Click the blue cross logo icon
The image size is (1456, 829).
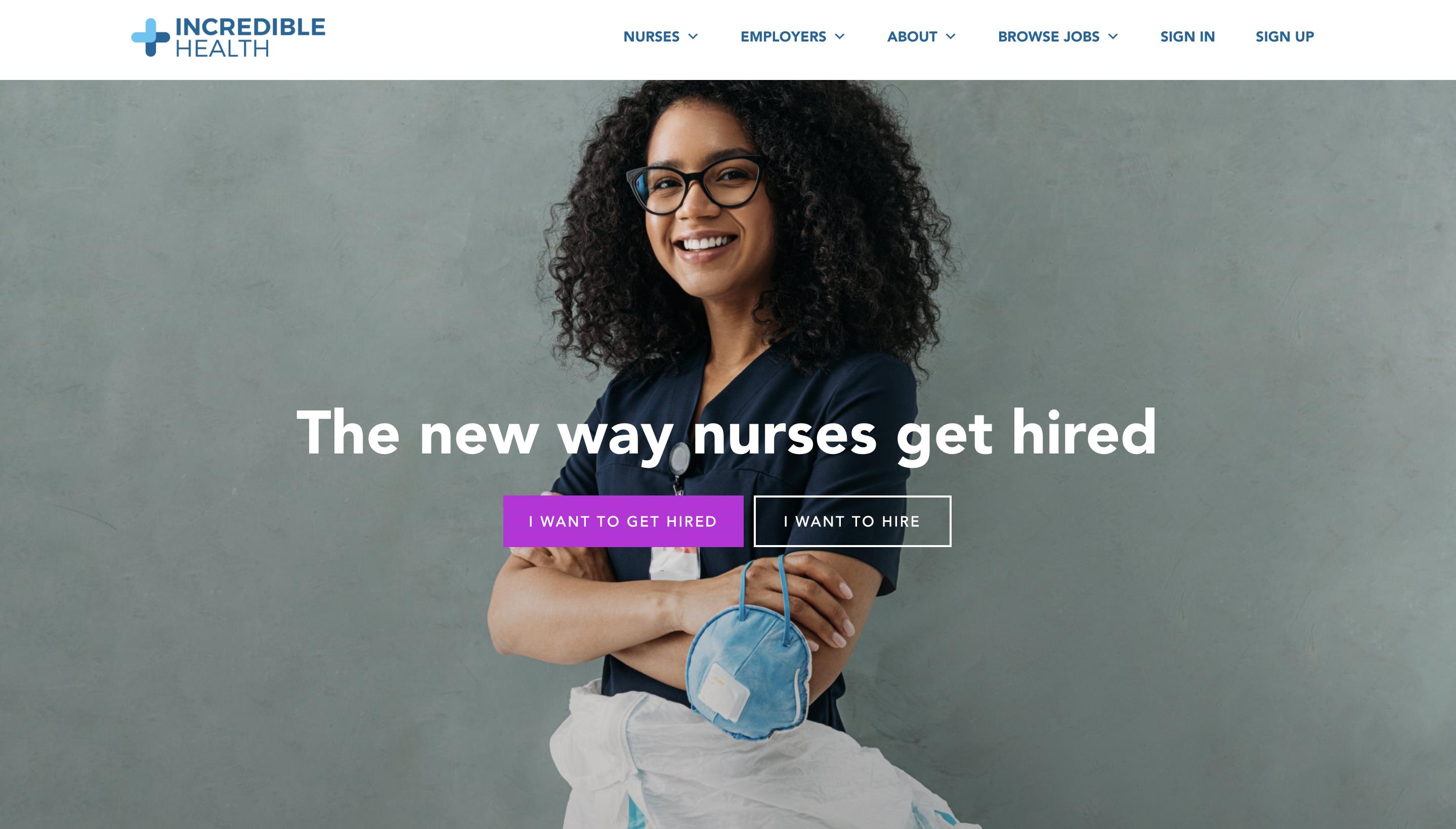(150, 37)
